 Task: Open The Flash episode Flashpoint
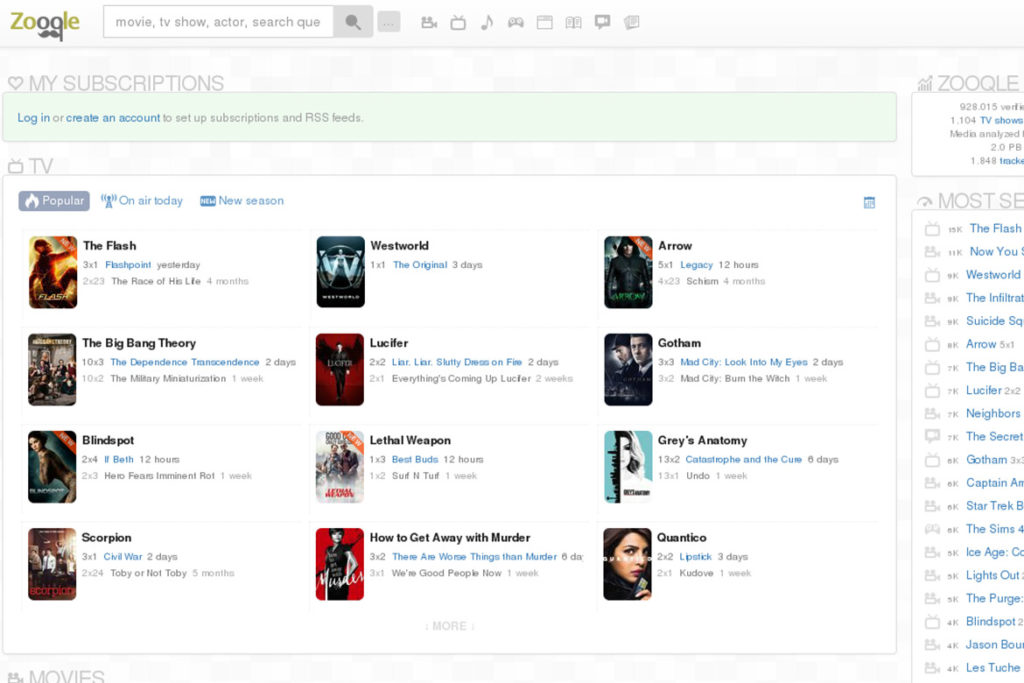pyautogui.click(x=128, y=265)
